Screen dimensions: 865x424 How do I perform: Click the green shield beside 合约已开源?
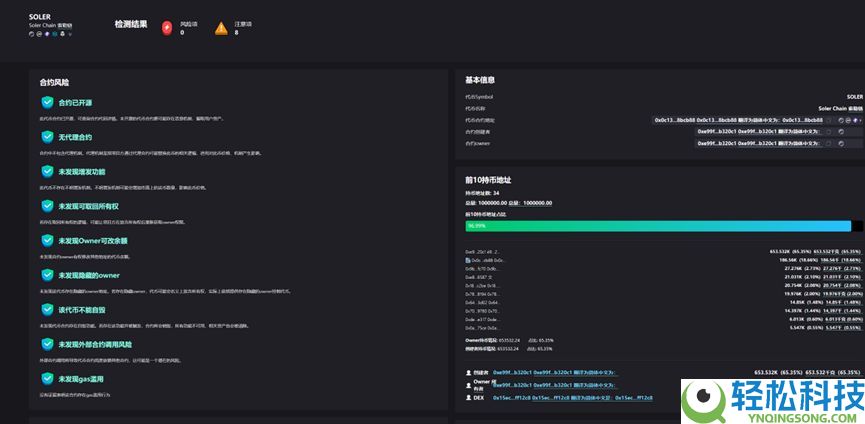coord(47,103)
